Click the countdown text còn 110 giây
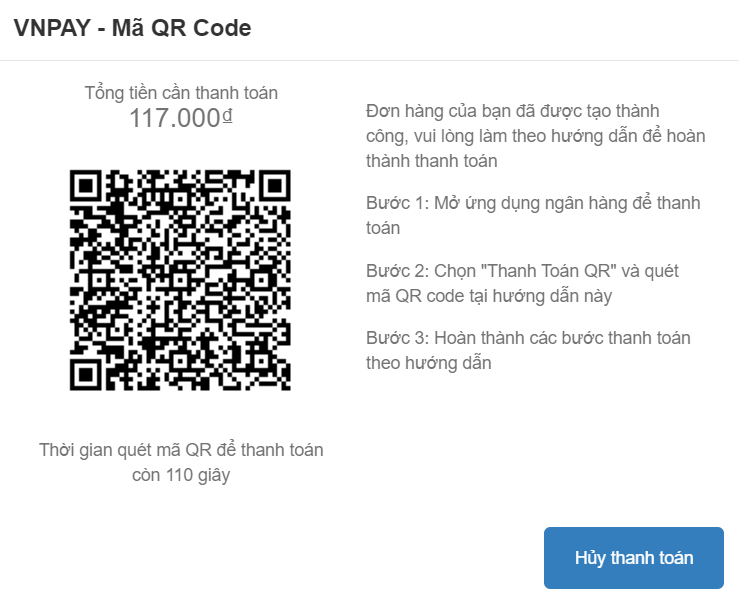This screenshot has width=739, height=605. 181,475
